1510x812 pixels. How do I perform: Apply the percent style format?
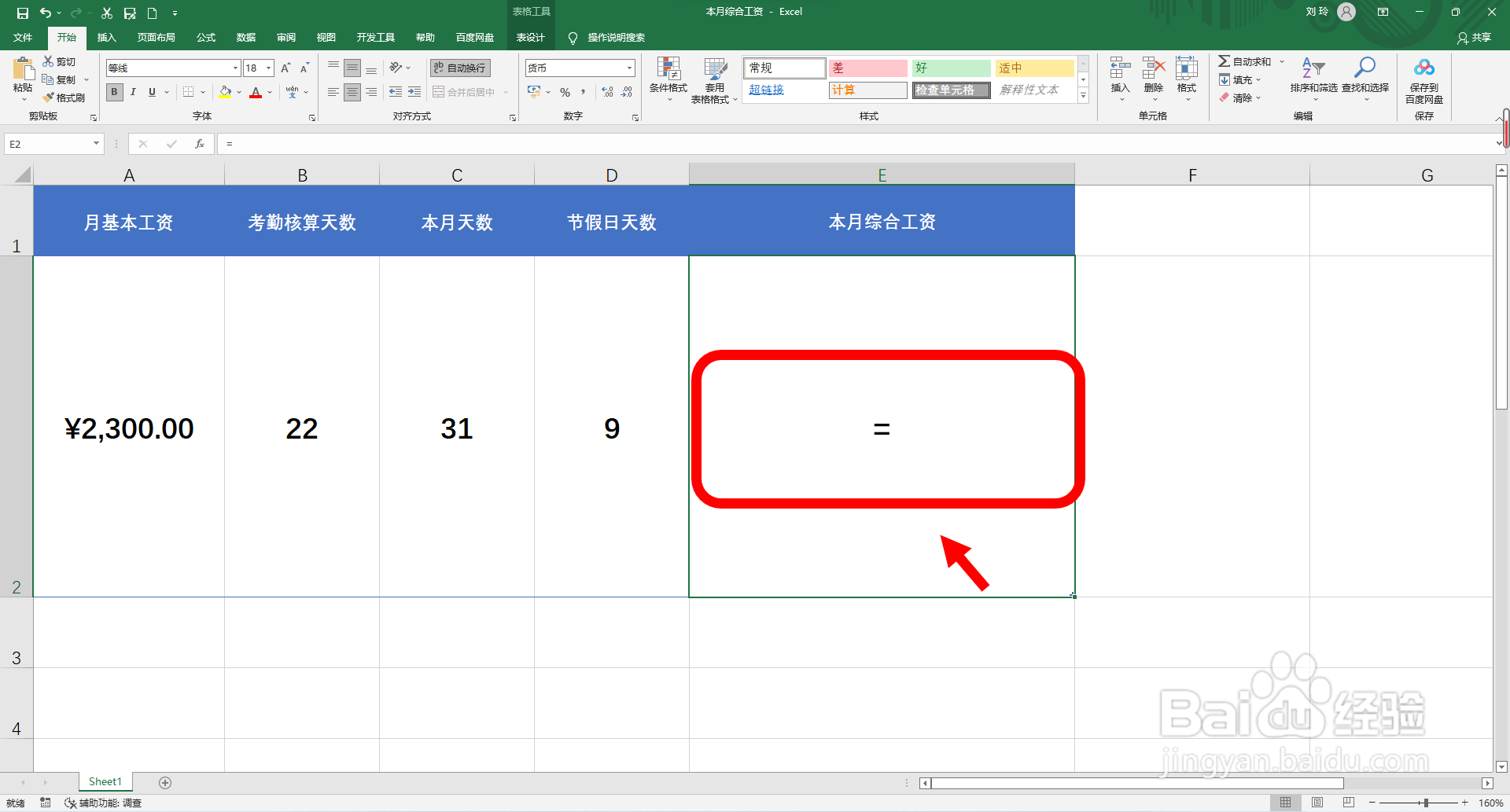[565, 92]
